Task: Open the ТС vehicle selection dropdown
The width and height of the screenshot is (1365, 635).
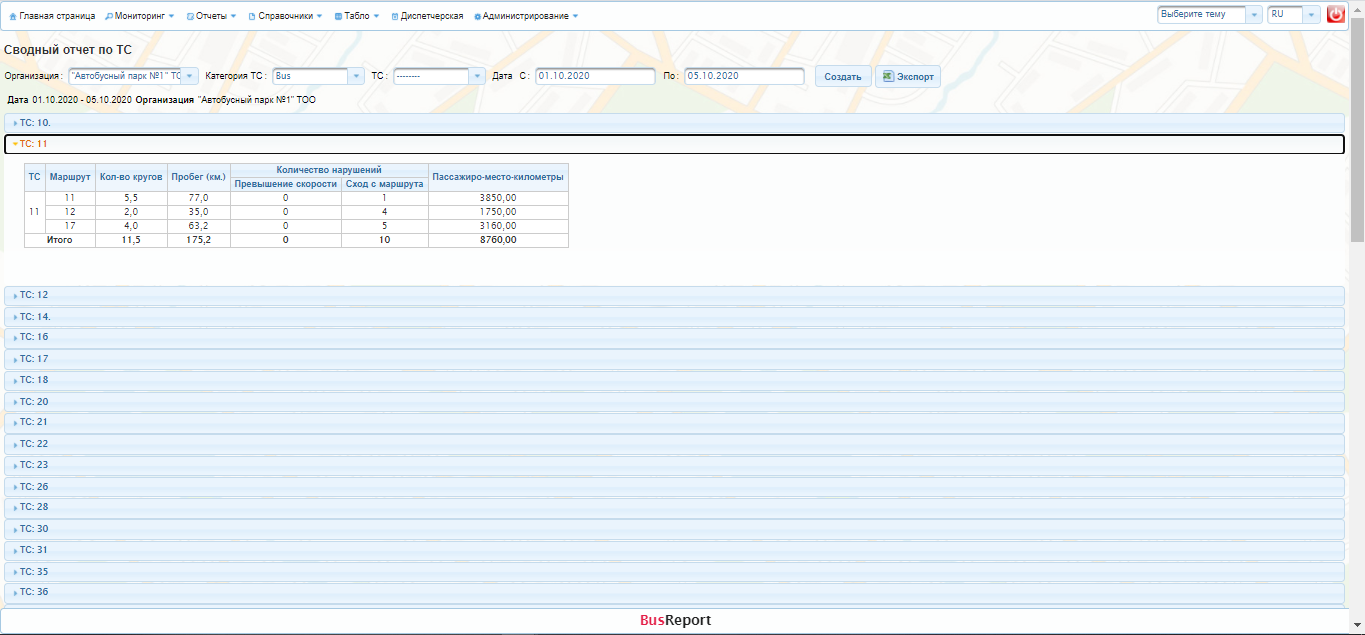Action: coord(439,76)
